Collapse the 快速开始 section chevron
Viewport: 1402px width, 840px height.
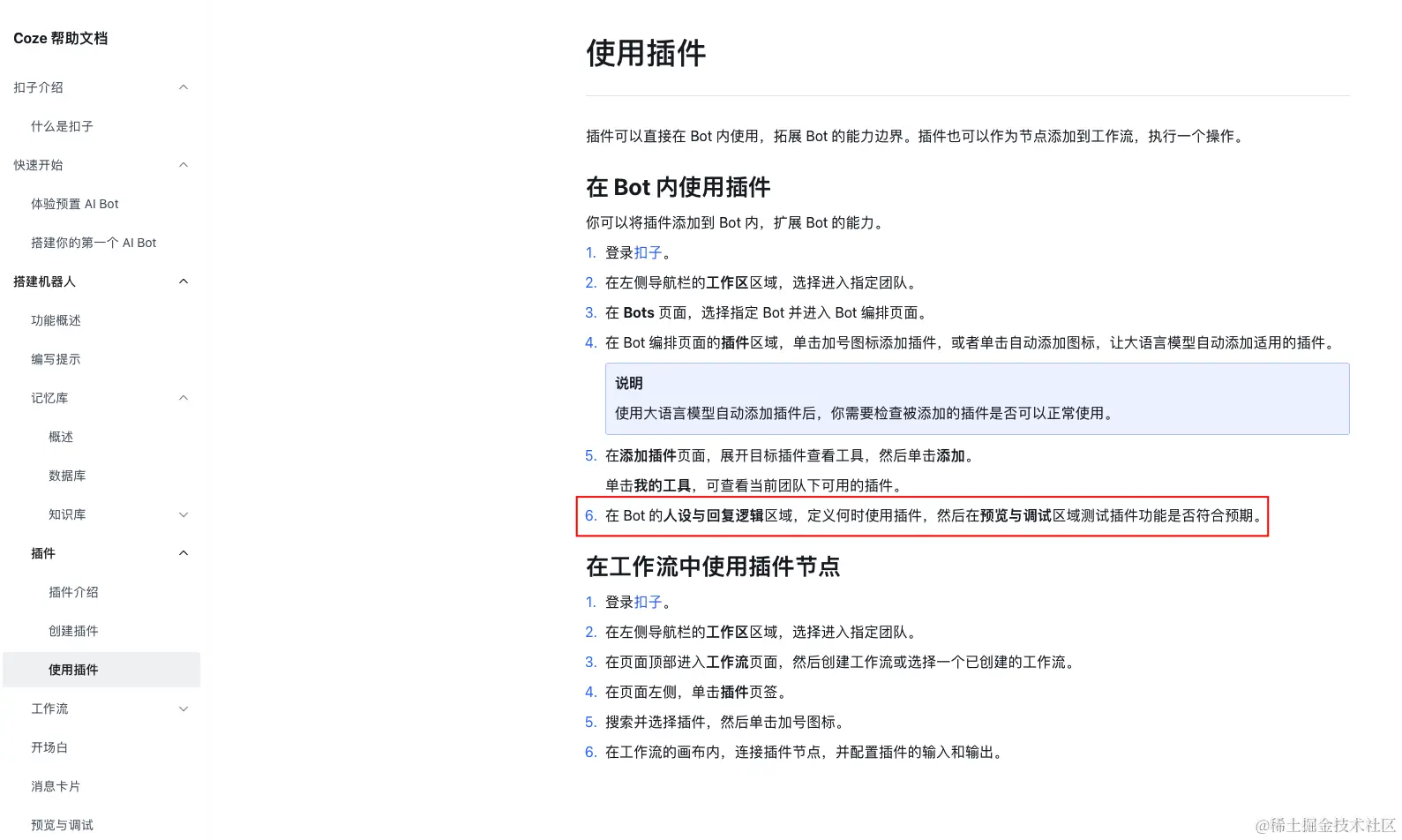coord(184,165)
